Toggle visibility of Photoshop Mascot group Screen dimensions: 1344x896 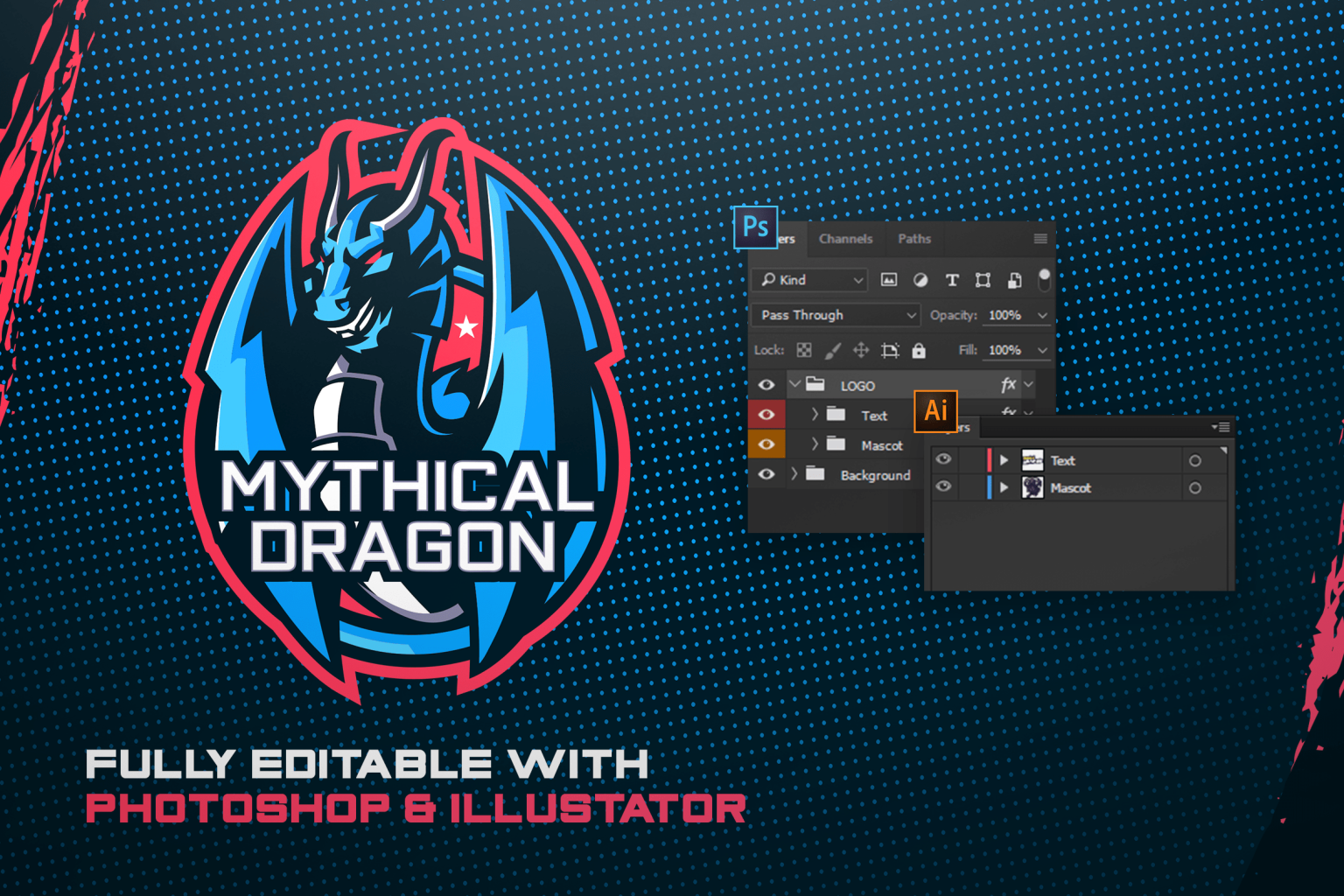coord(766,445)
